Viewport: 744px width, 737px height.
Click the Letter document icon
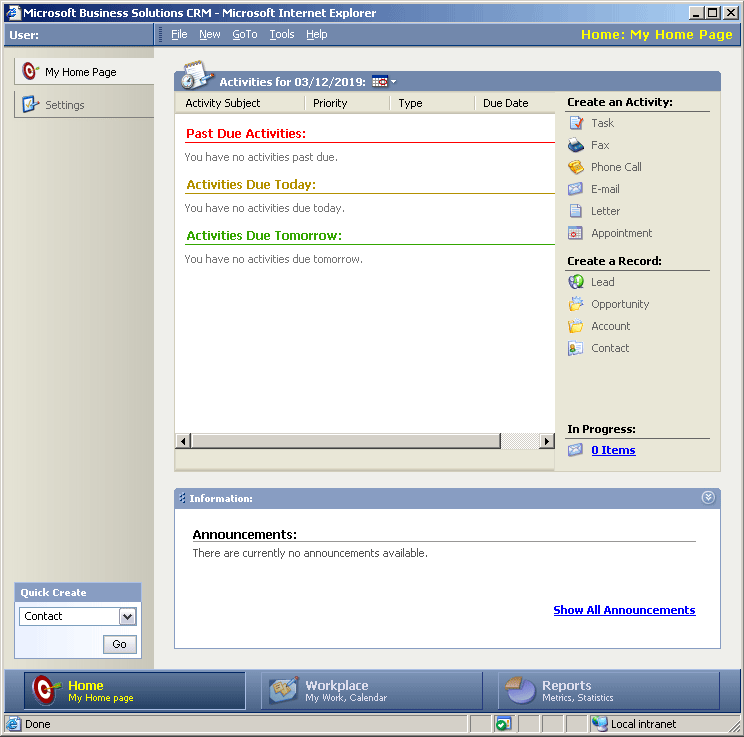pyautogui.click(x=576, y=211)
